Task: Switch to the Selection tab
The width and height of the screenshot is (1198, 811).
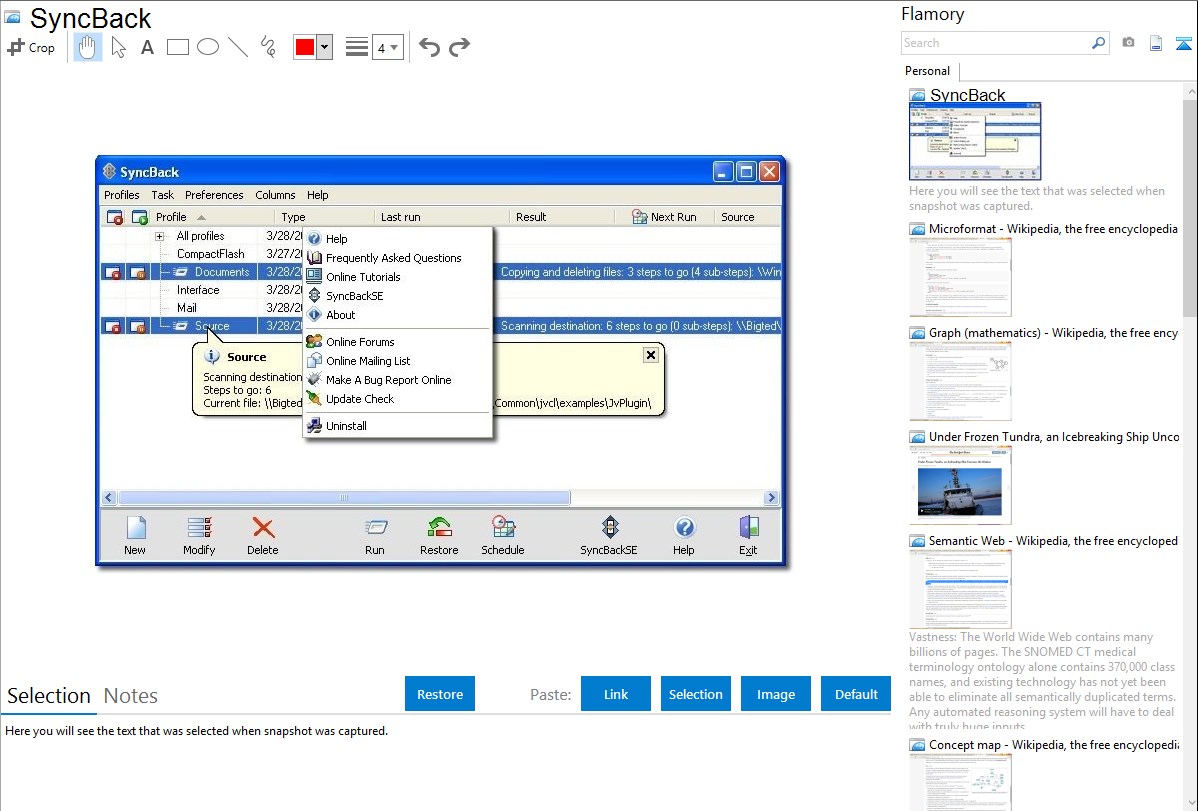Action: click(x=49, y=696)
